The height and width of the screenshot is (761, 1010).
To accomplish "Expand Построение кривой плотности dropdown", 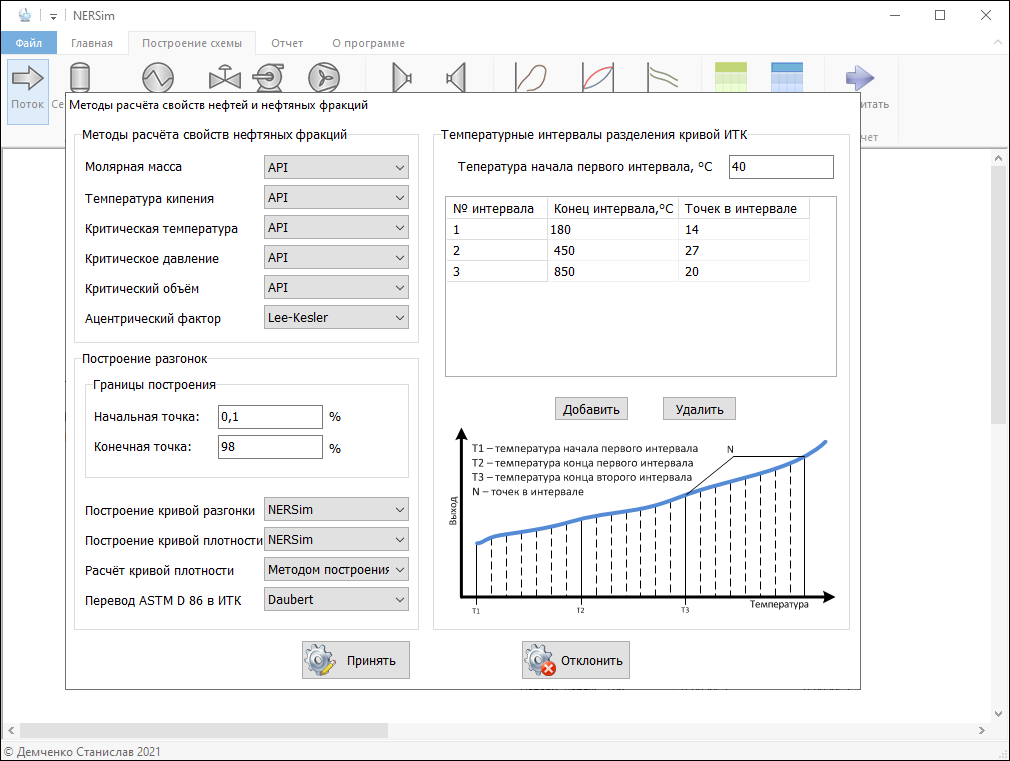I will point(336,539).
